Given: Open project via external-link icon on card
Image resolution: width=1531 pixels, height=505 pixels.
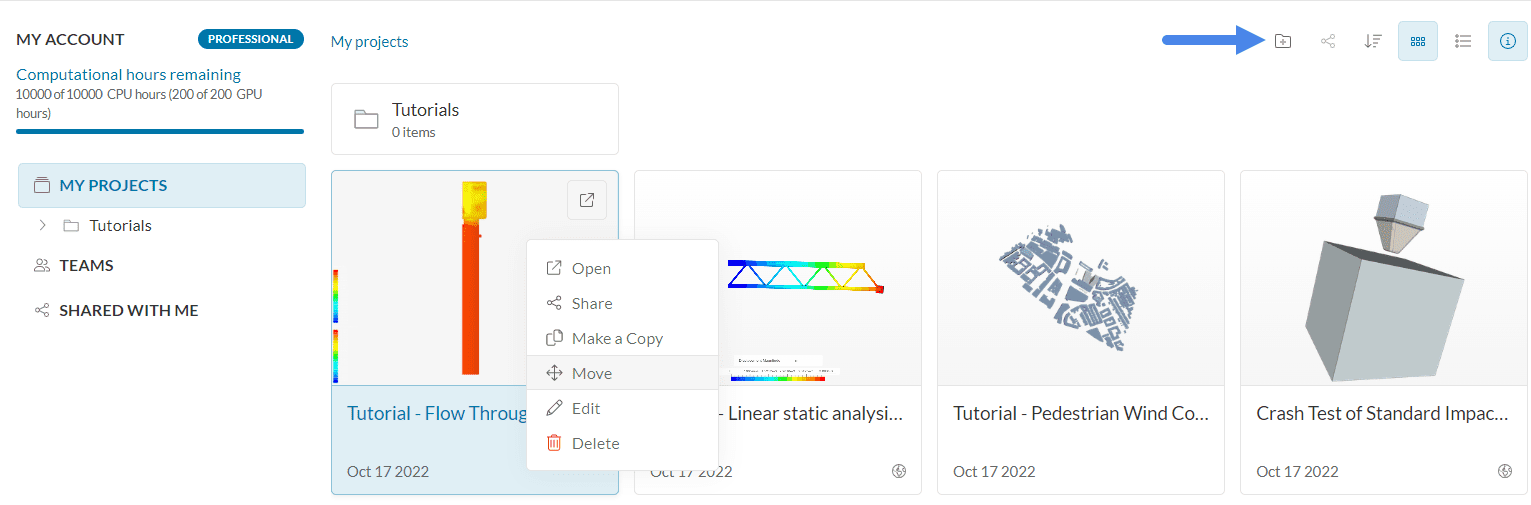Looking at the screenshot, I should [x=586, y=200].
